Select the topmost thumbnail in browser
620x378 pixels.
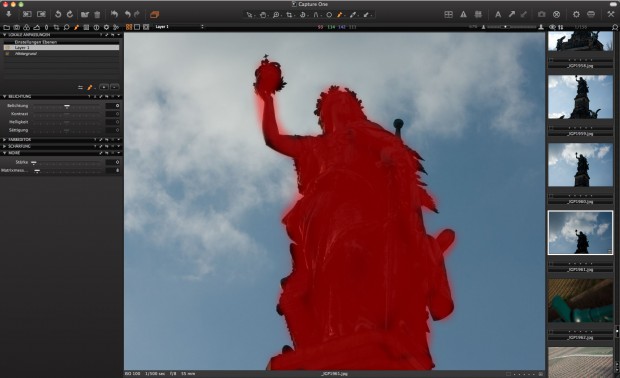click(x=580, y=41)
